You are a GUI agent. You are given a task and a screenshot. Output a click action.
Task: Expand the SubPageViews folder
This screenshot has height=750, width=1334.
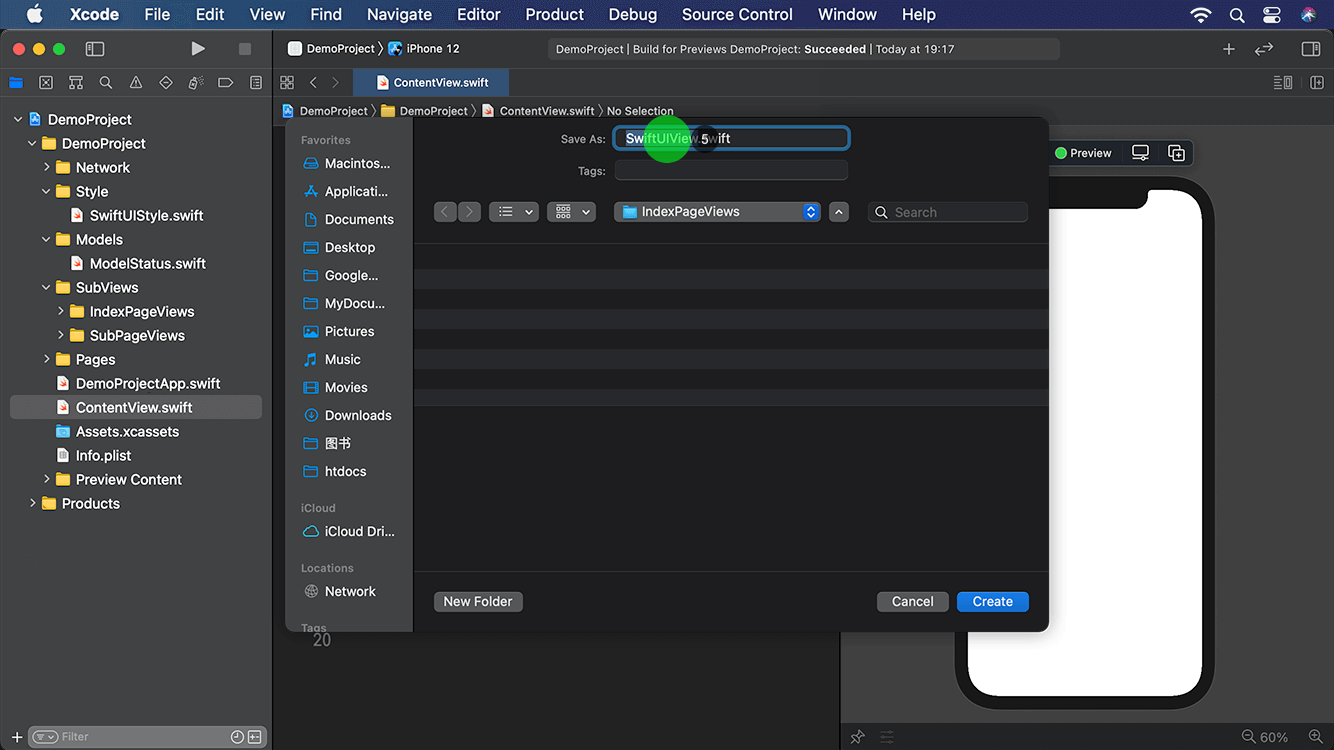[x=60, y=335]
